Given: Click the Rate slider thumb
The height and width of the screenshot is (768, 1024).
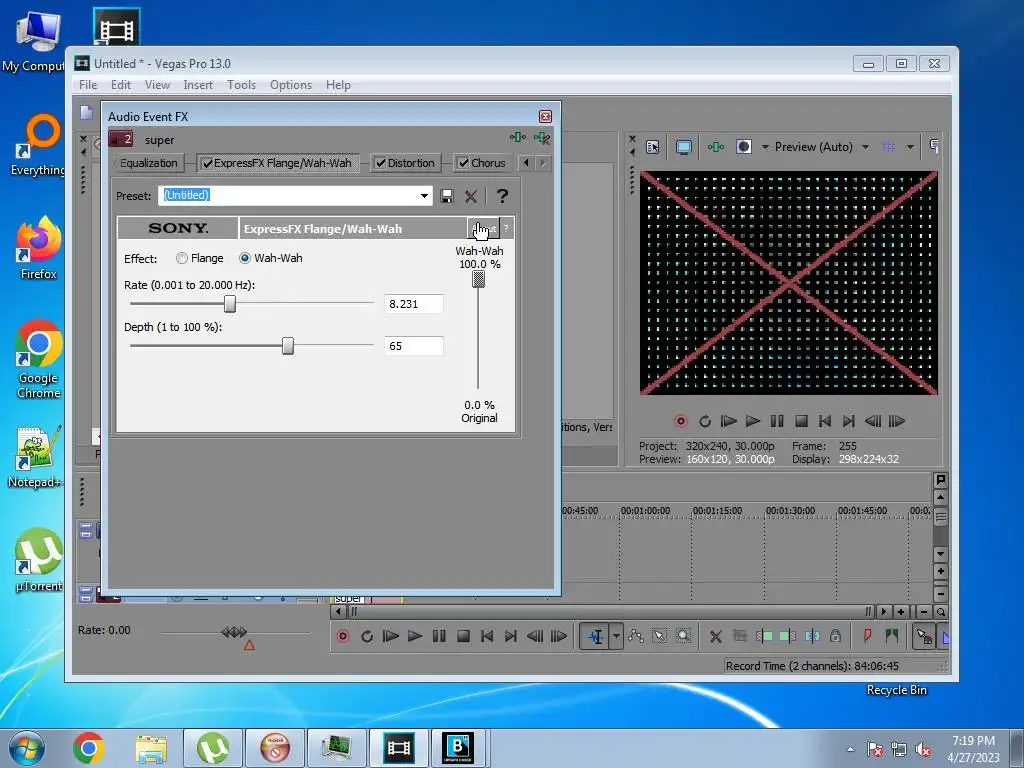Looking at the screenshot, I should coord(230,304).
